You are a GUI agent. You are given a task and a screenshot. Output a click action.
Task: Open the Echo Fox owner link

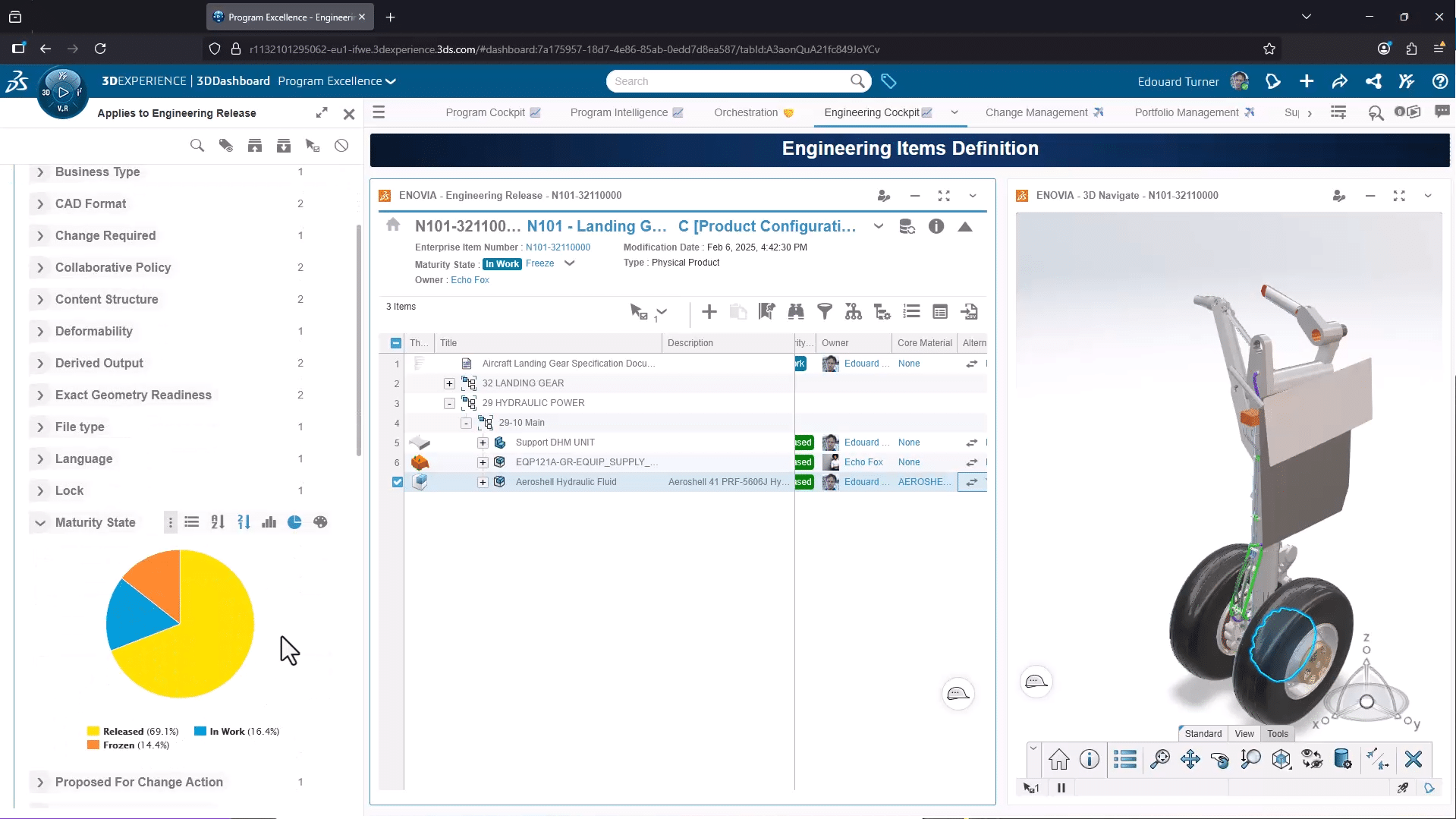470,280
